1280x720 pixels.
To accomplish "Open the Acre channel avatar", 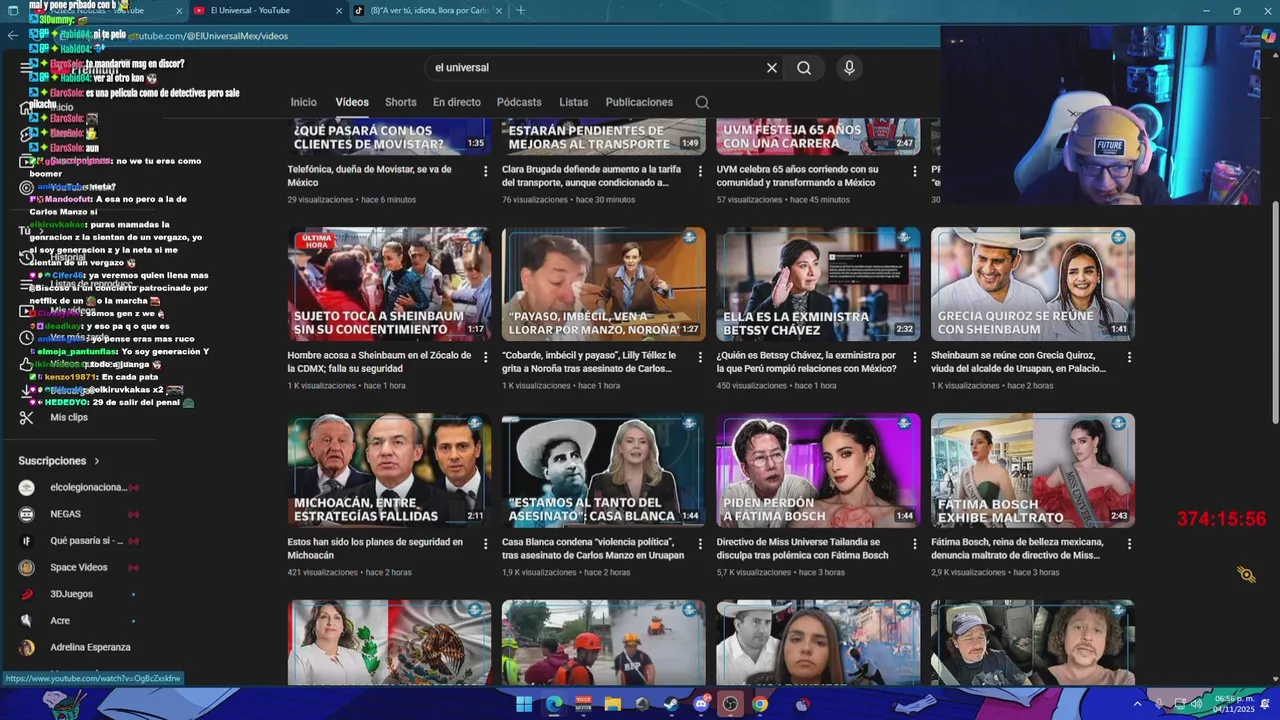I will [x=27, y=620].
